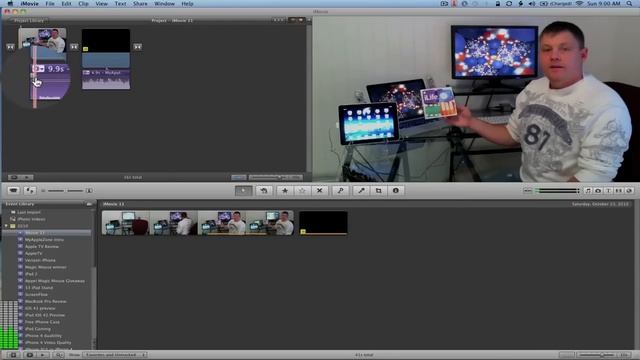Open the maps and backgrounds globe browser

click(629, 191)
